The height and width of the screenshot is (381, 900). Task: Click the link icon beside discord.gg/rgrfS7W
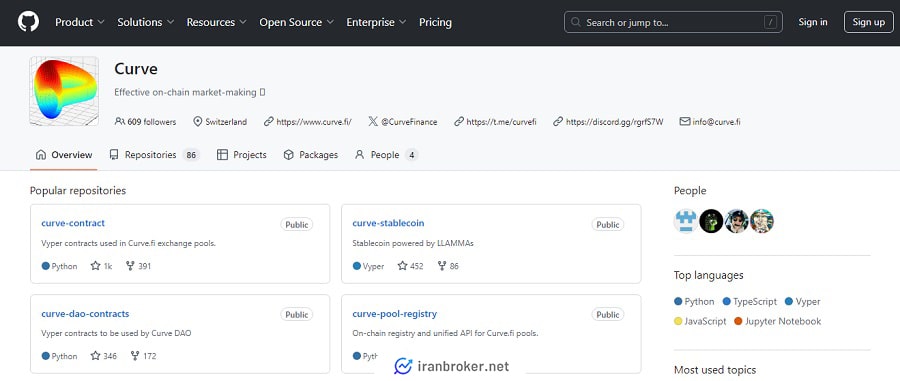[558, 122]
